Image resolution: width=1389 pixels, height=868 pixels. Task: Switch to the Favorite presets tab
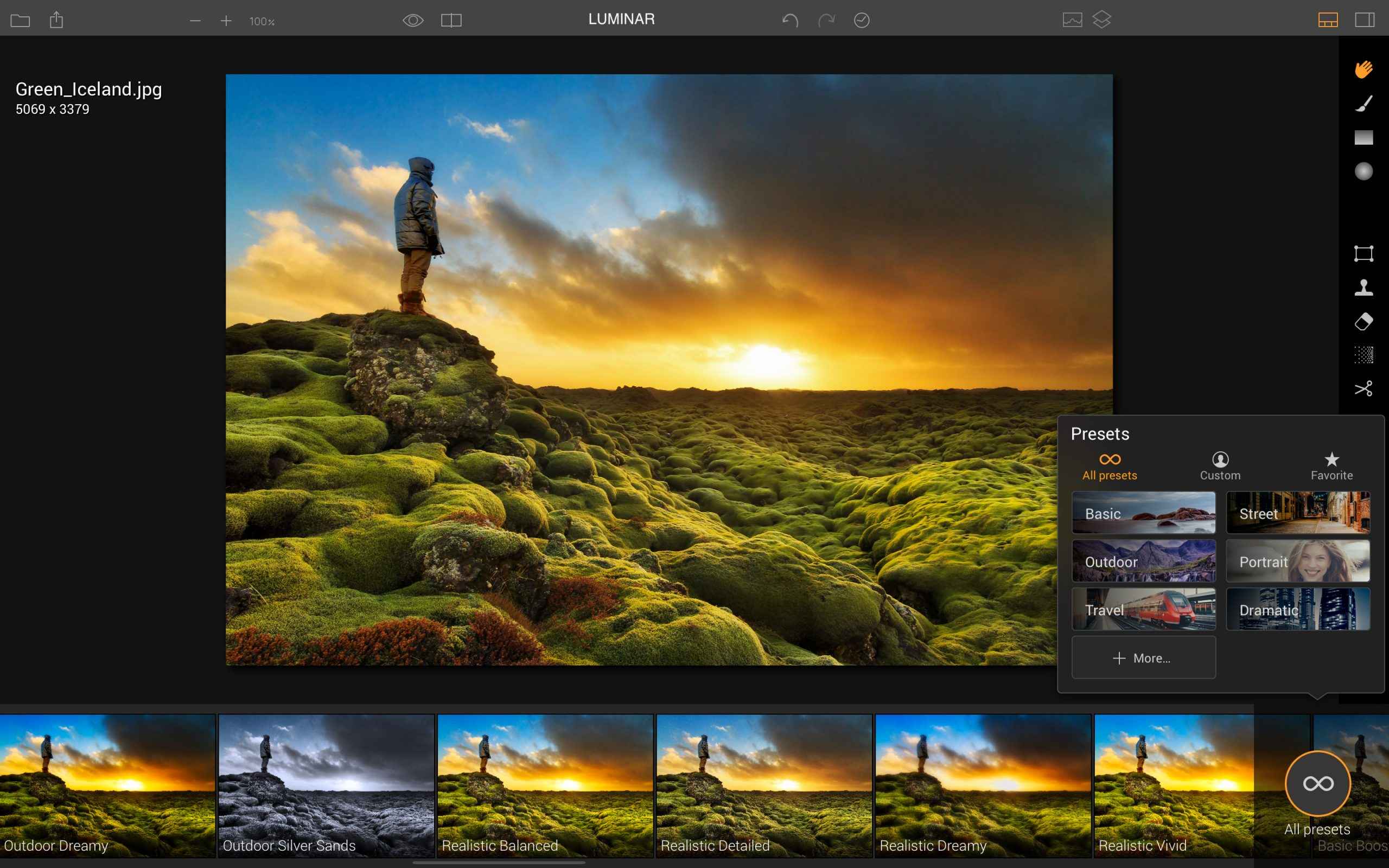1331,466
